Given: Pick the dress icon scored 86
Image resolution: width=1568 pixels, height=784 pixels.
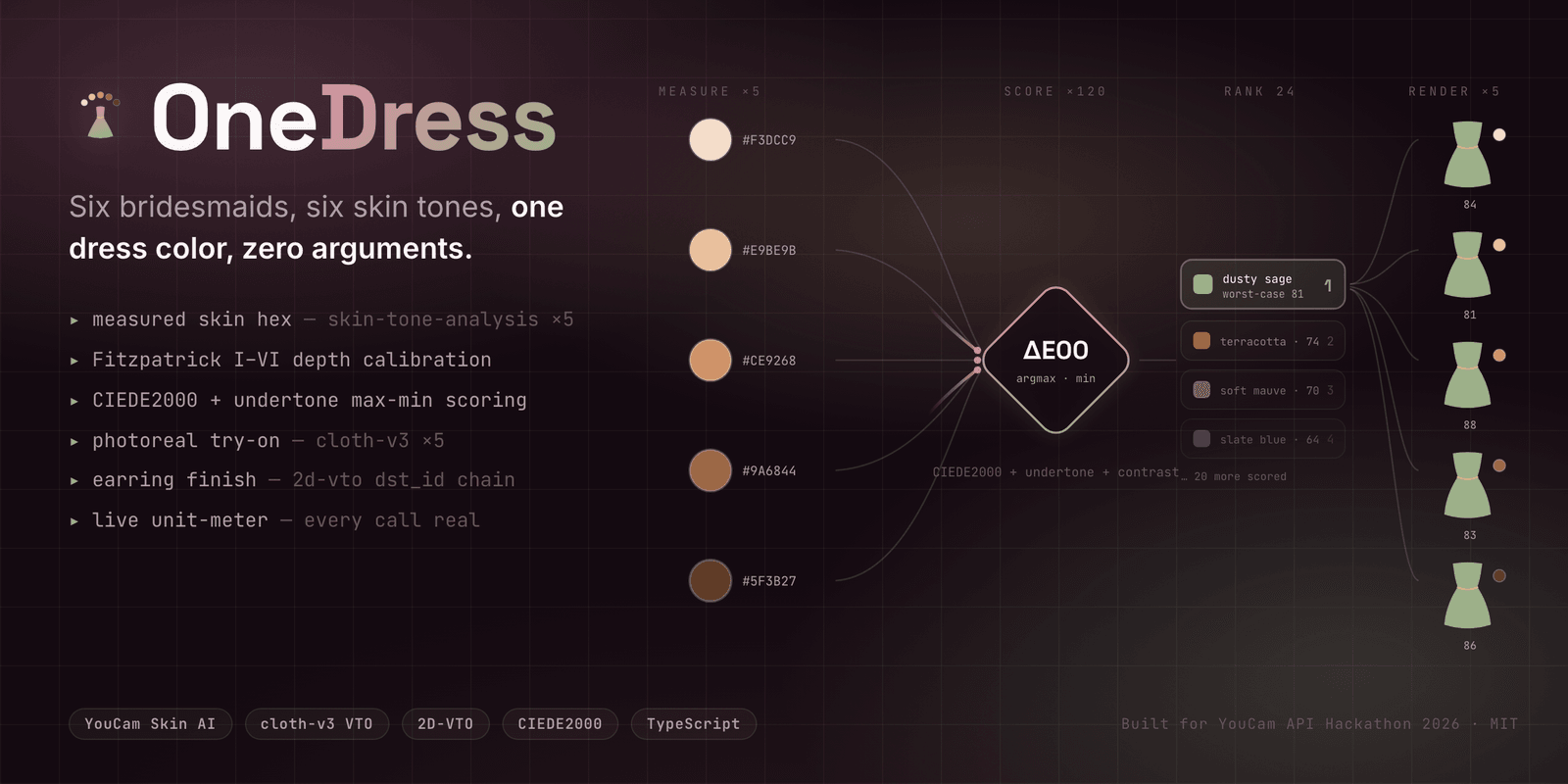Looking at the screenshot, I should tap(1467, 596).
